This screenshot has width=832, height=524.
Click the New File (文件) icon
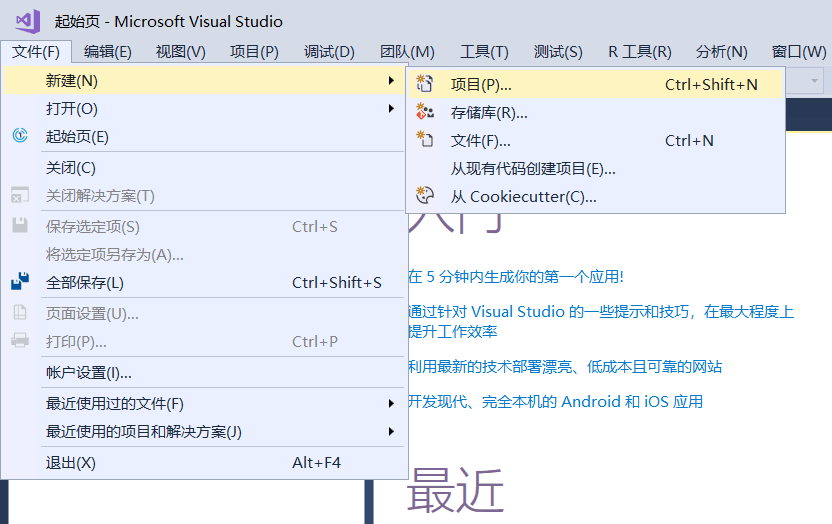point(424,139)
